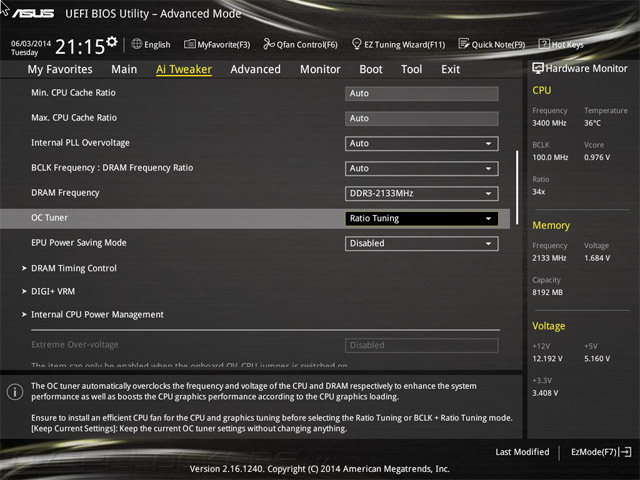The width and height of the screenshot is (640, 480).
Task: Open Internal PLL Overvoltage dropdown
Action: [422, 144]
